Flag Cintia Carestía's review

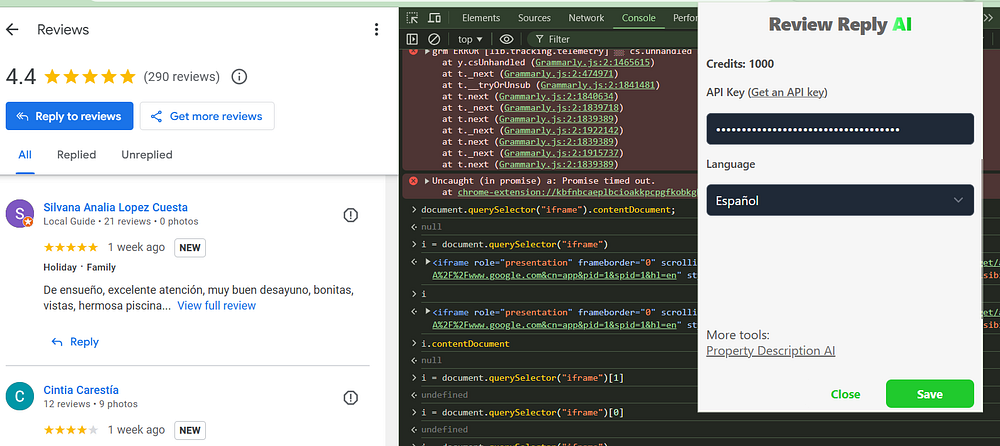coord(351,397)
